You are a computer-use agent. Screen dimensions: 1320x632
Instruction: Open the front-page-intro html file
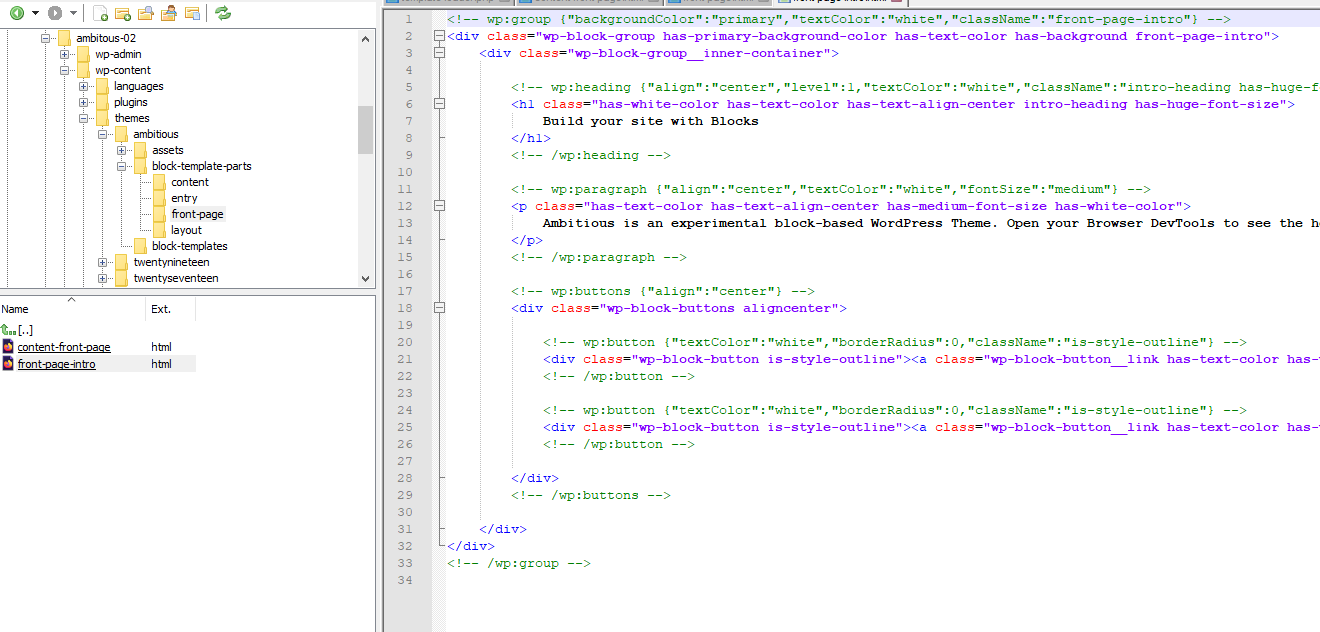[x=56, y=364]
